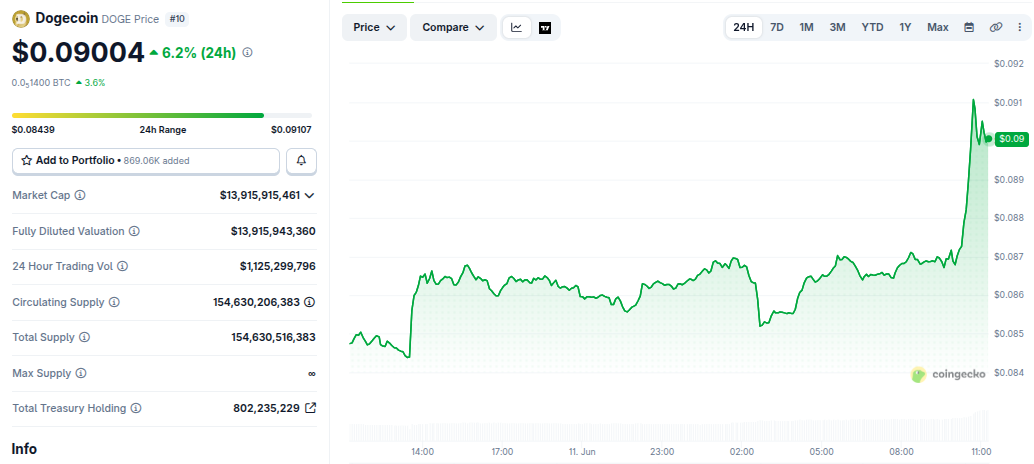Select the 24H time range
This screenshot has width=1034, height=464.
[x=743, y=28]
